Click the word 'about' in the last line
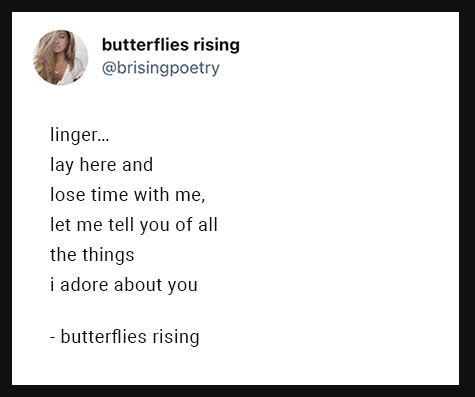Viewport: 475px width, 397px height. pyautogui.click(x=138, y=285)
